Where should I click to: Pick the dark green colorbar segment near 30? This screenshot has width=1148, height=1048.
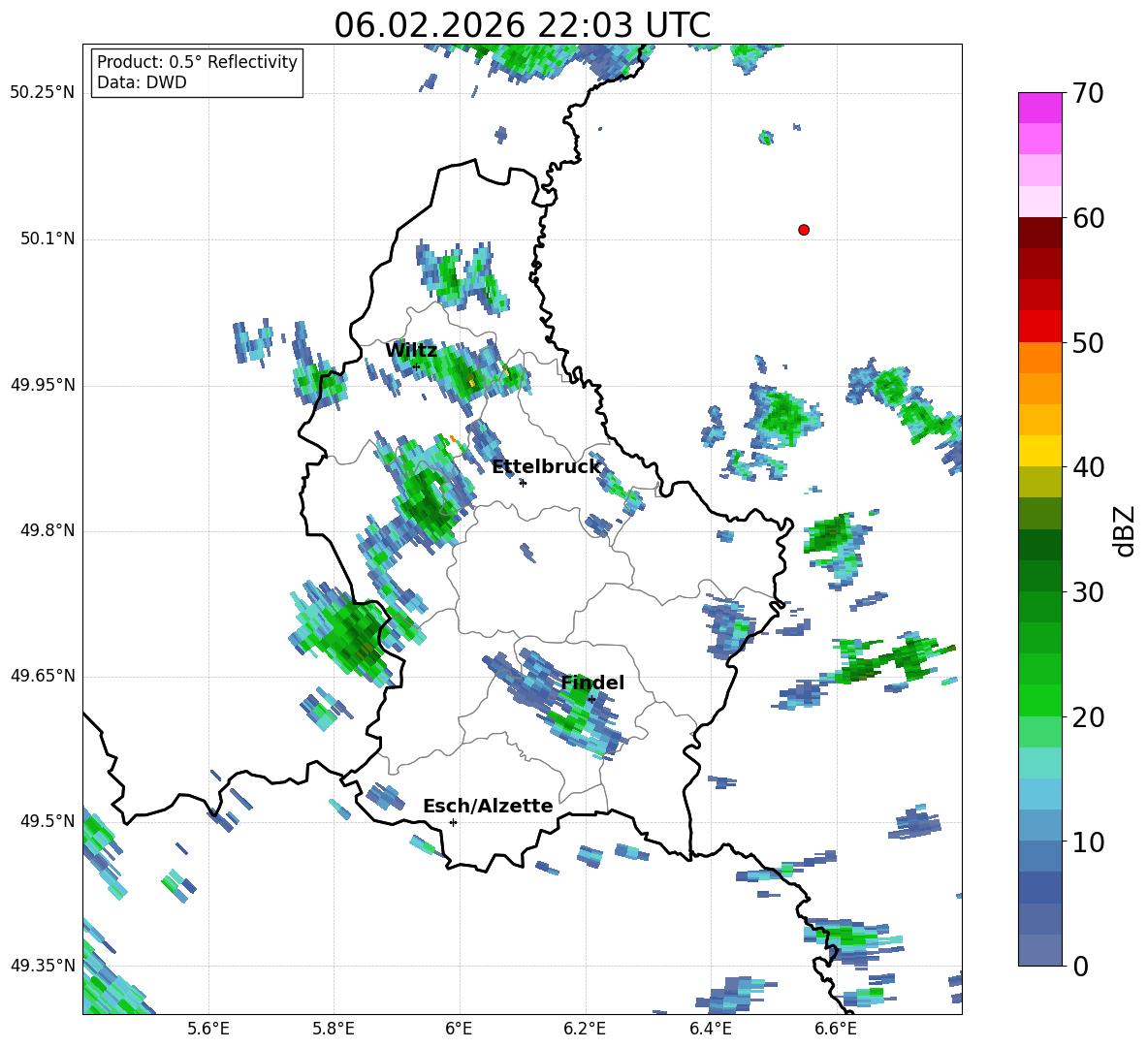point(1039,576)
